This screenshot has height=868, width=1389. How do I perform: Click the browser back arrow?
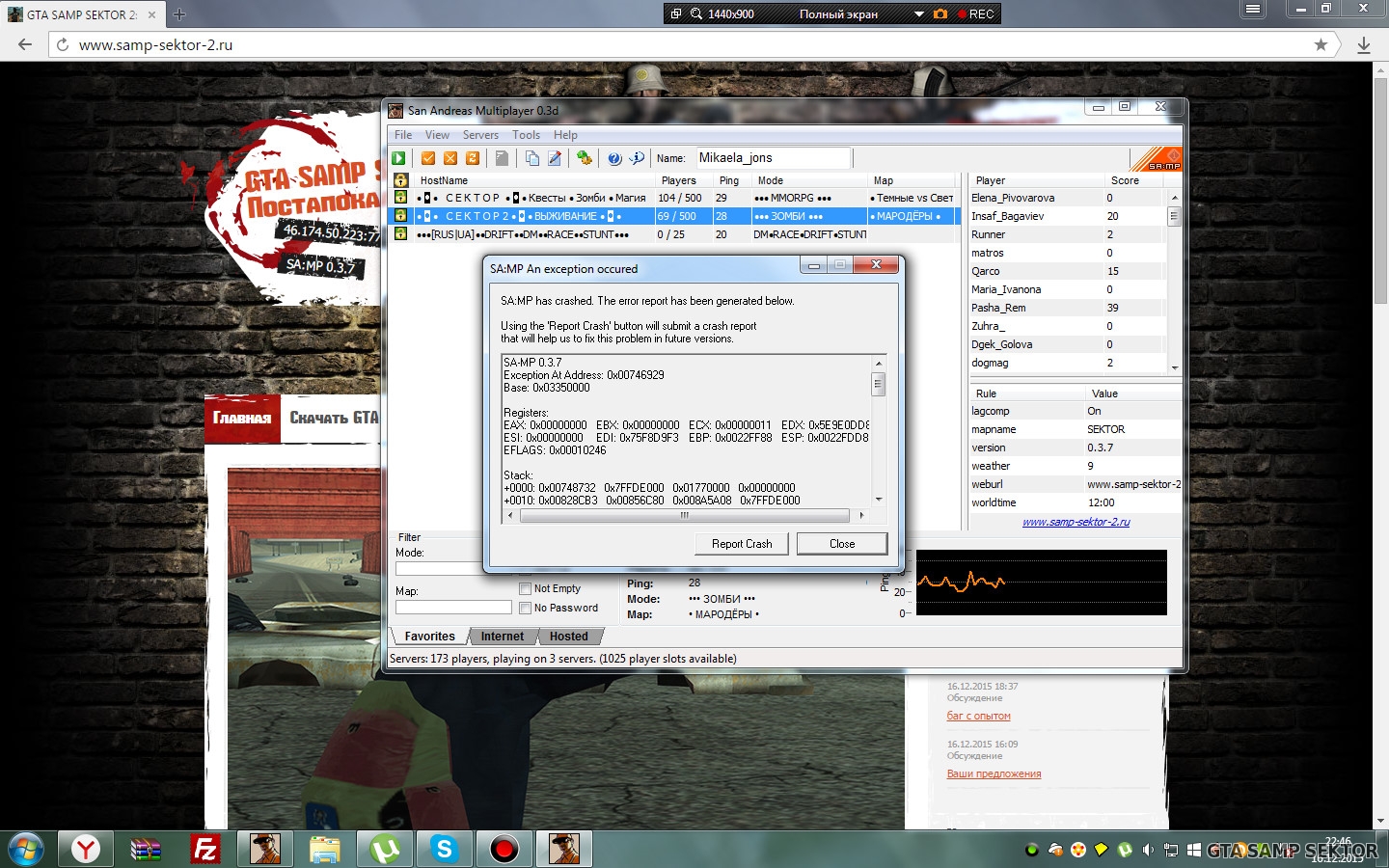(x=25, y=44)
